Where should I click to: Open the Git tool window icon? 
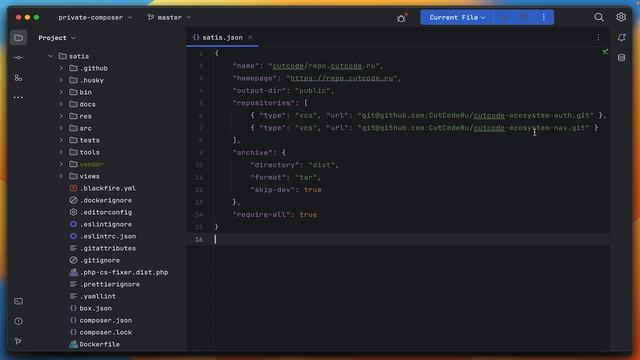(18, 341)
